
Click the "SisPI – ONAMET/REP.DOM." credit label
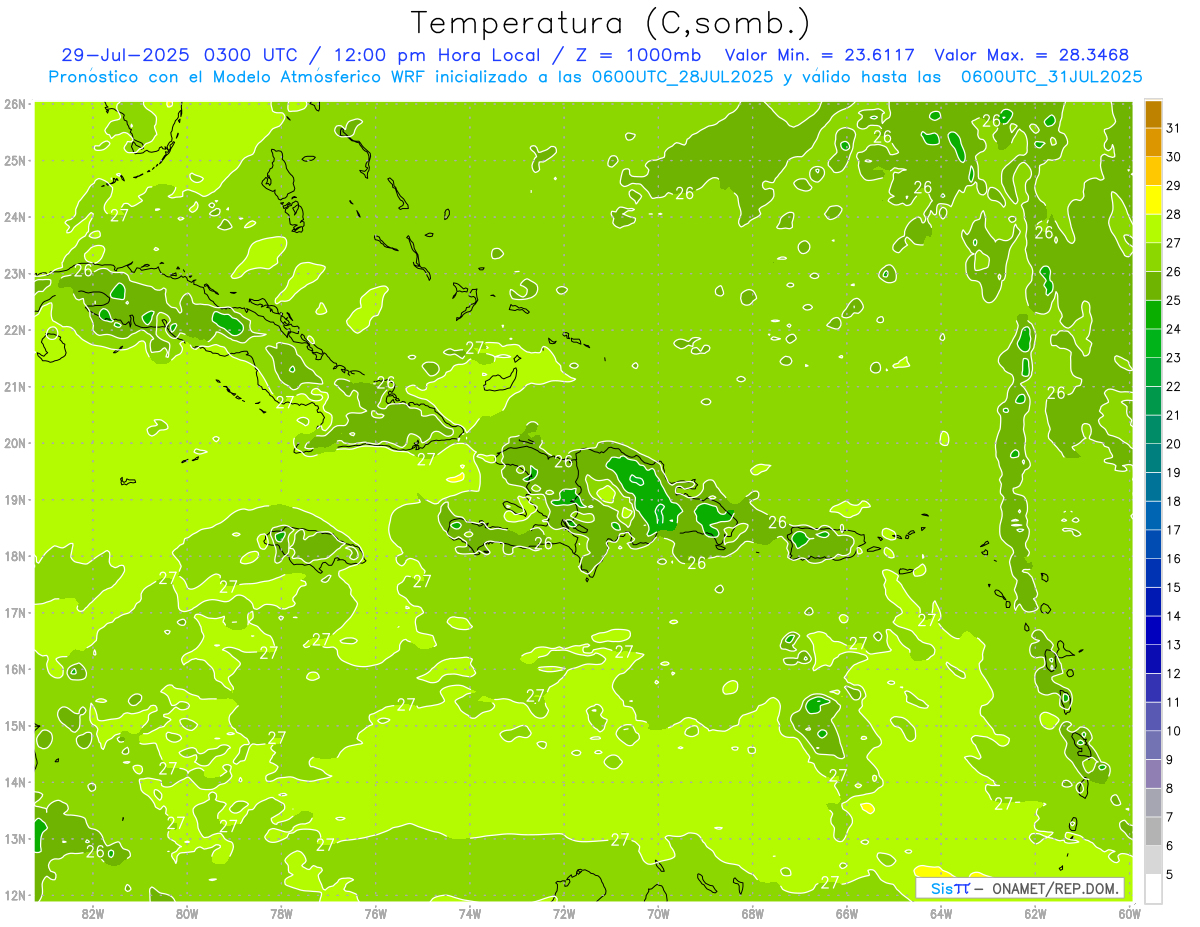point(1020,888)
